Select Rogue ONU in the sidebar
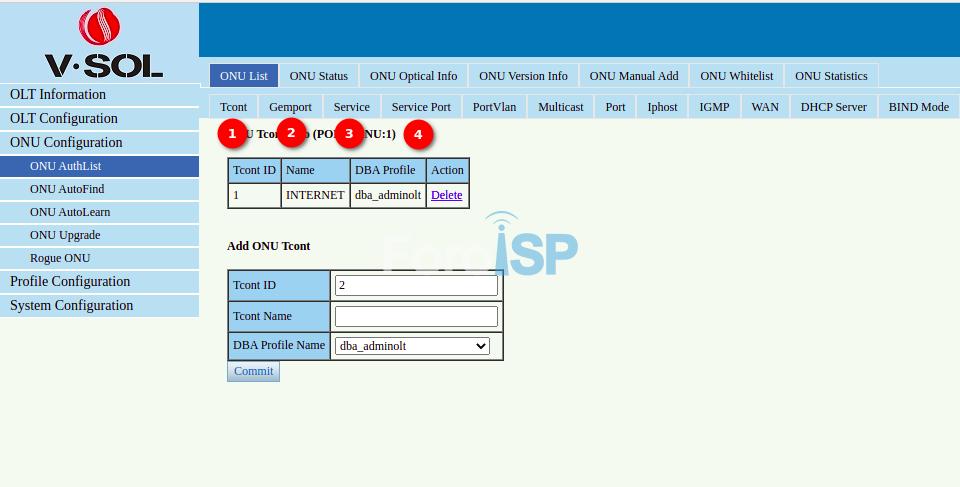 click(x=60, y=258)
